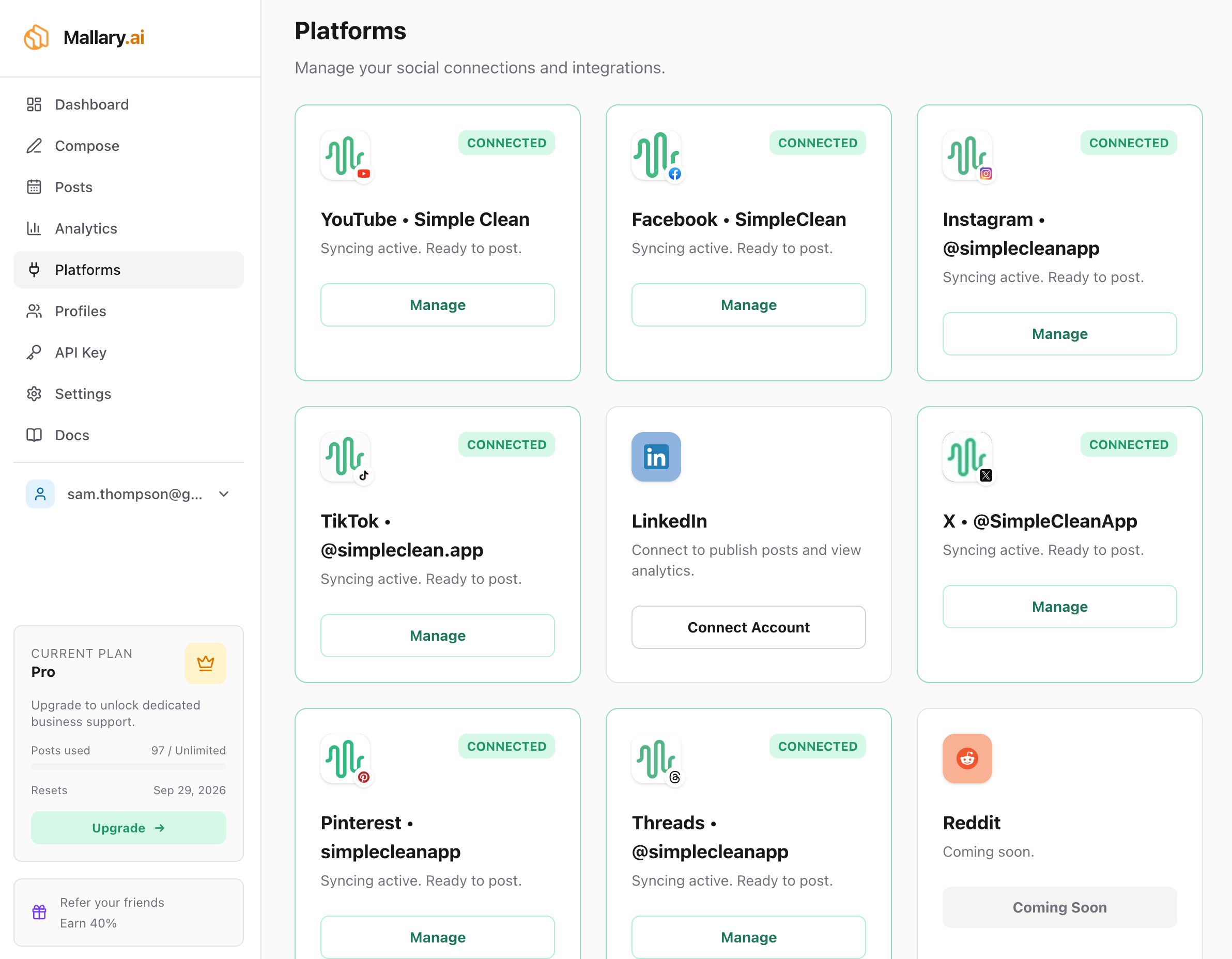This screenshot has height=959, width=1232.
Task: Click the Pro plan crown icon
Action: (x=205, y=663)
